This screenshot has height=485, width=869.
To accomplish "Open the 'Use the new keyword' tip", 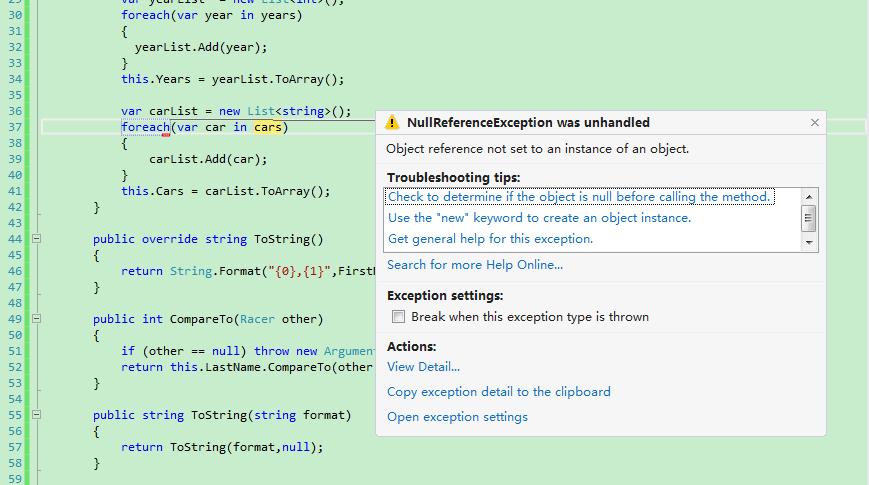I will point(539,218).
